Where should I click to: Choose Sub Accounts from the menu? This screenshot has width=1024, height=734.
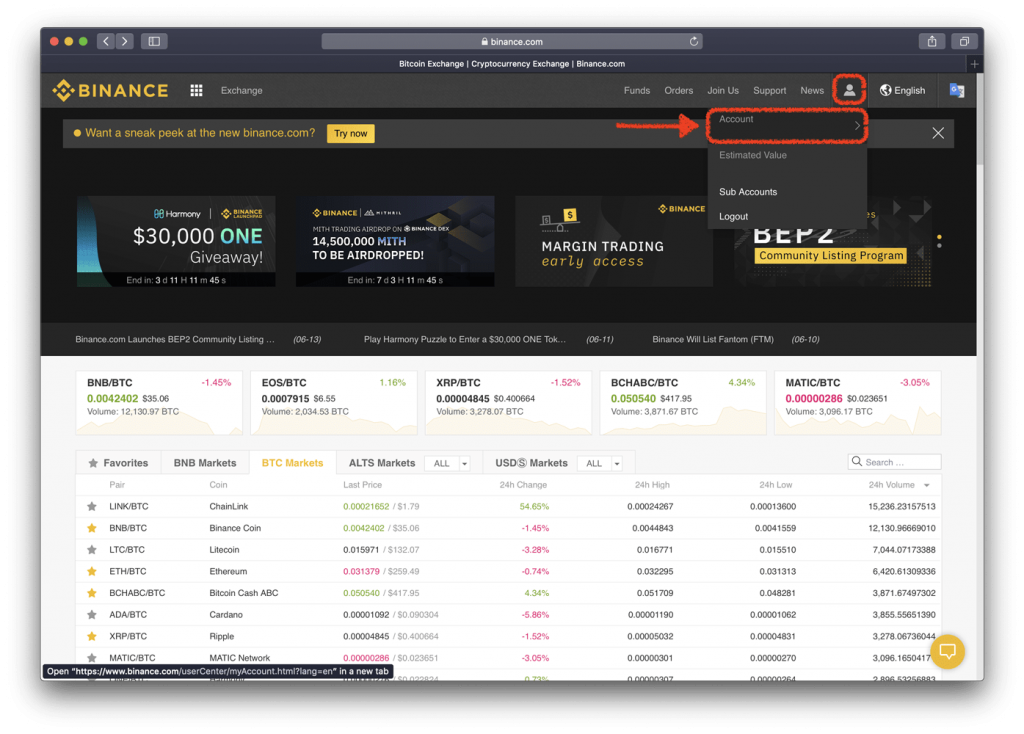(x=748, y=192)
